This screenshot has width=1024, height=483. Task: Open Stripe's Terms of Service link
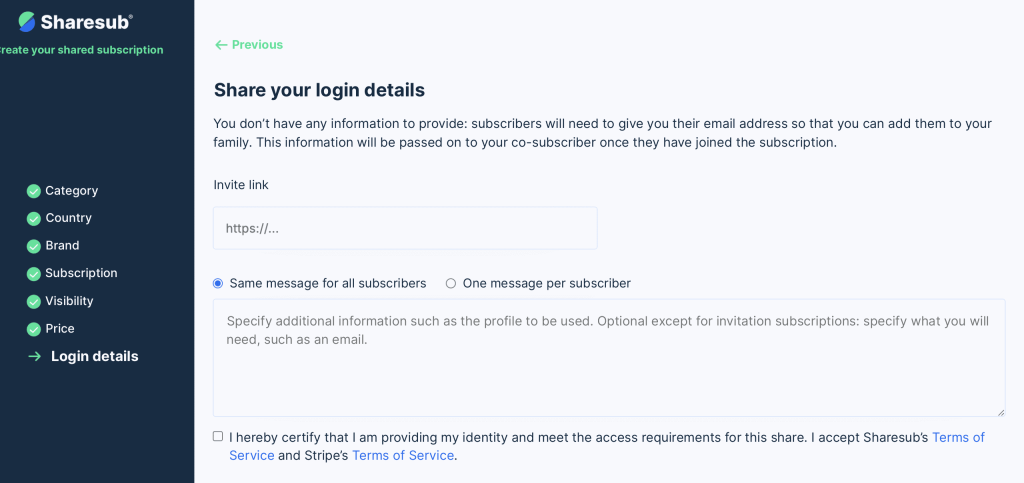pyautogui.click(x=403, y=456)
